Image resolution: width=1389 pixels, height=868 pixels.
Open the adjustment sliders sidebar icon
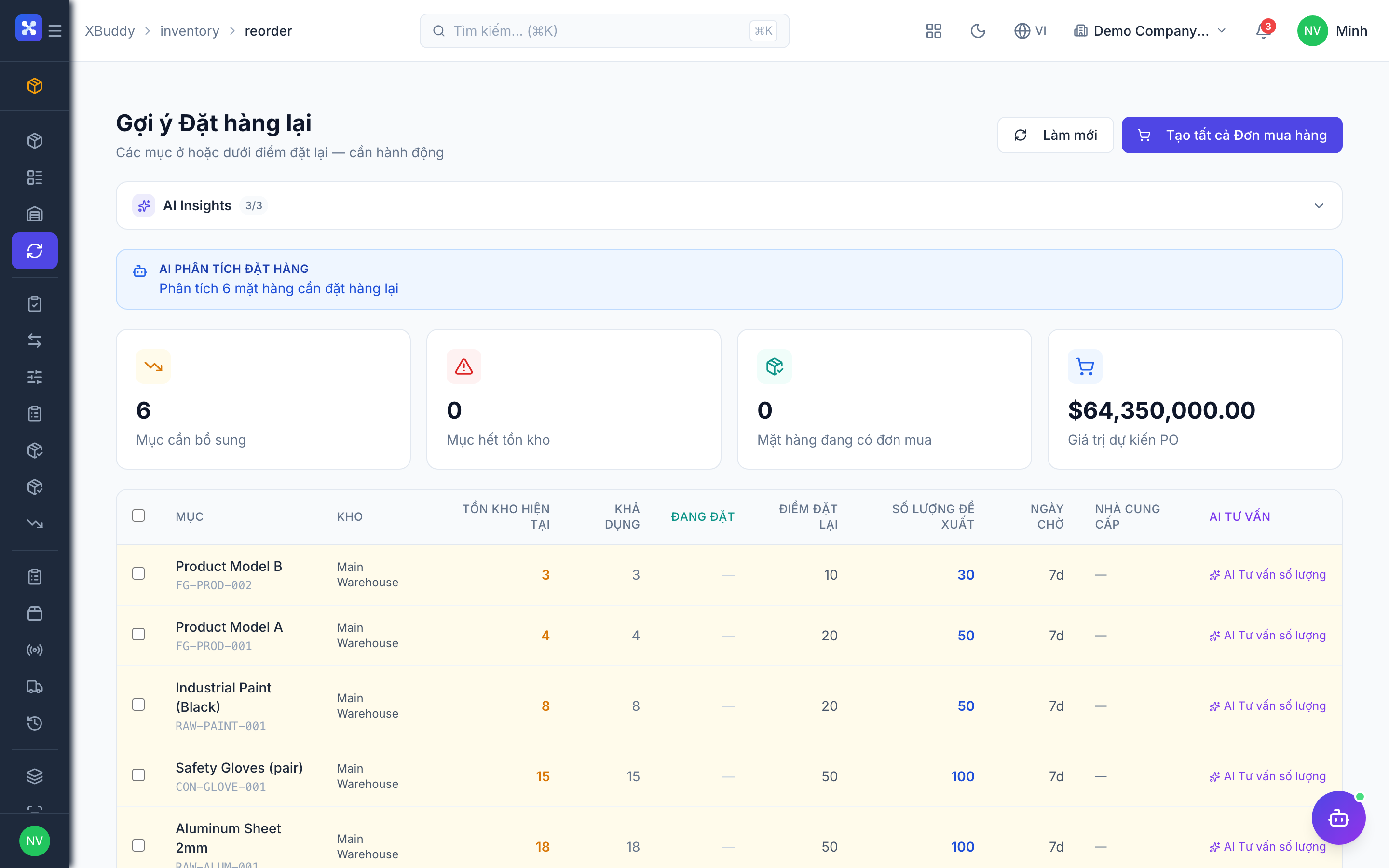point(35,377)
